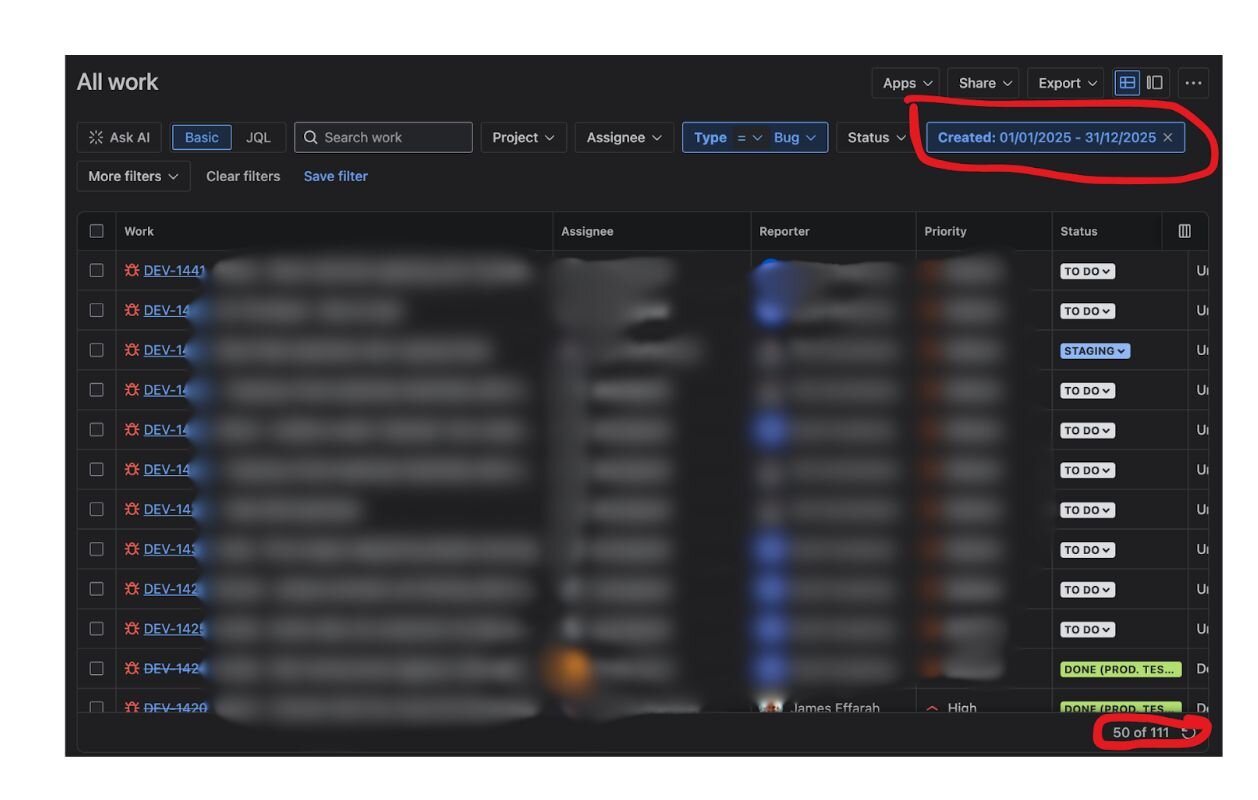Switch to the JQL search mode
The image size is (1258, 800).
[258, 138]
